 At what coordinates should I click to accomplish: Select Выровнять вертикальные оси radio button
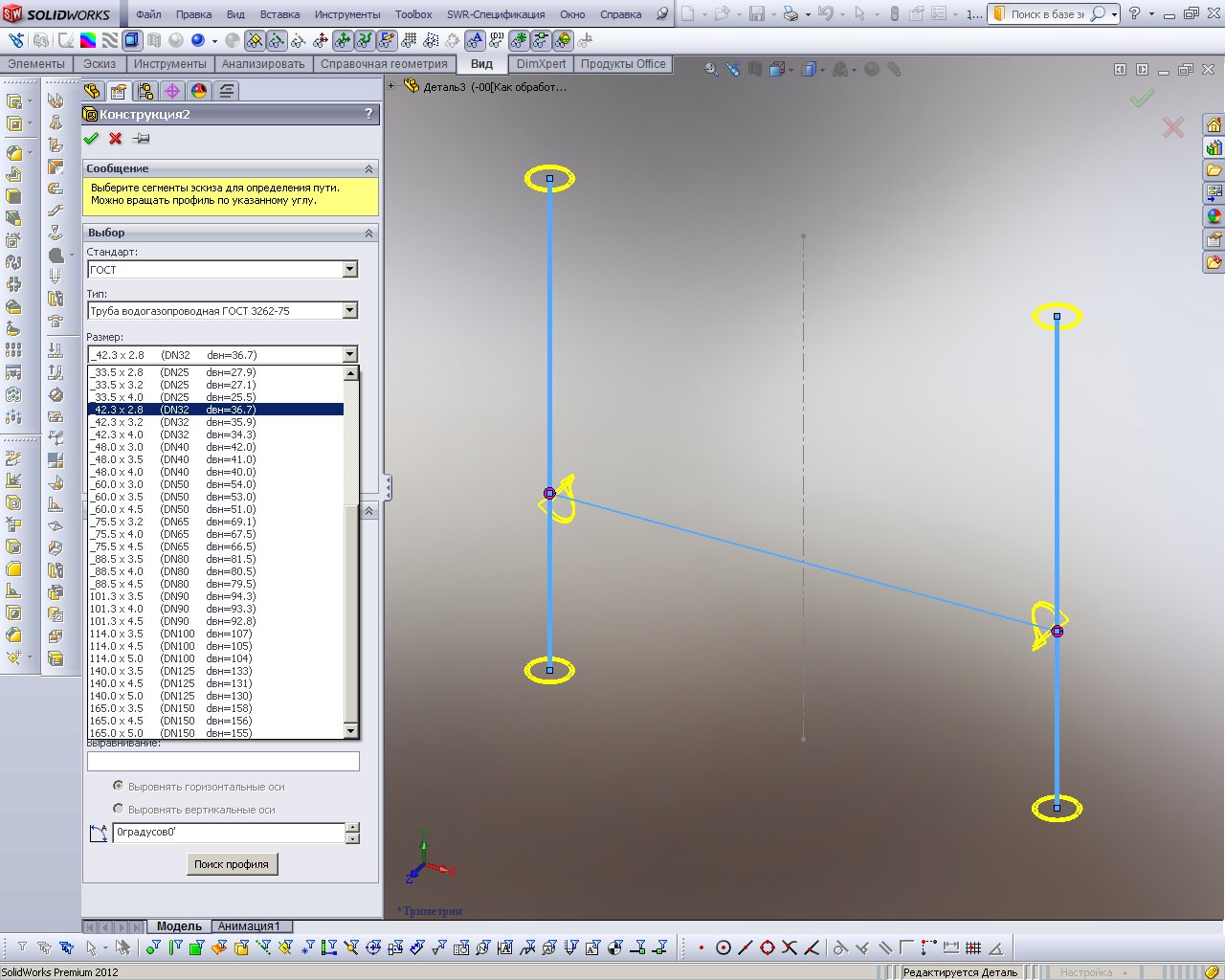119,809
